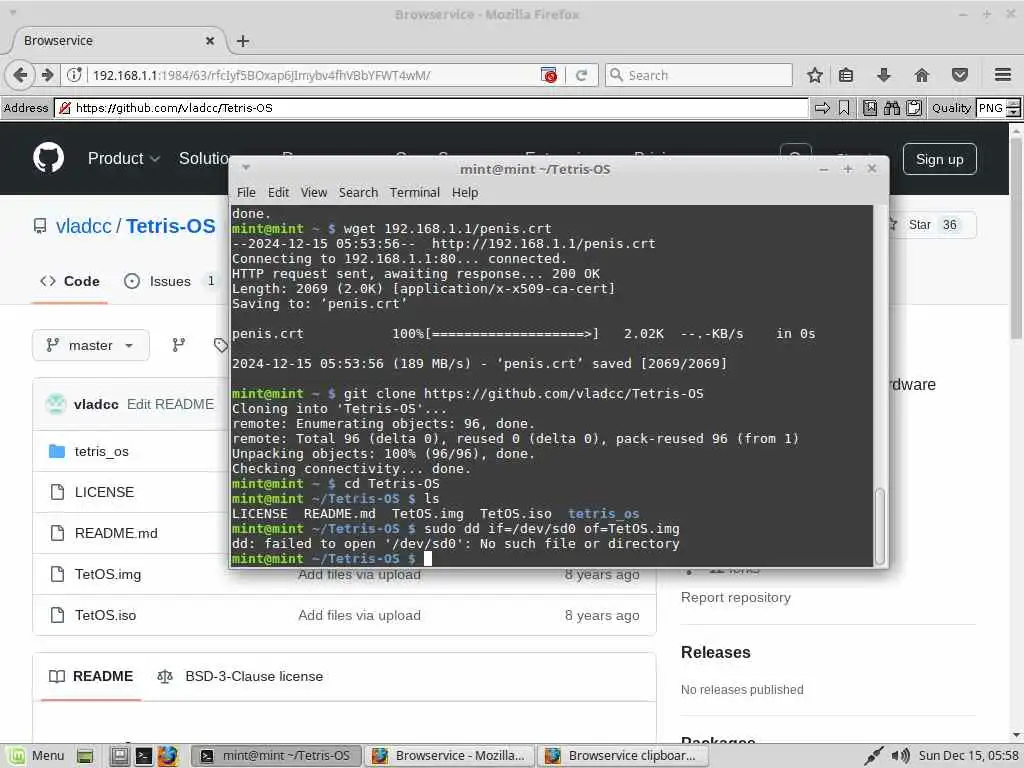Click Browservice find binoculars icon
The height and width of the screenshot is (768, 1024).
click(x=891, y=108)
